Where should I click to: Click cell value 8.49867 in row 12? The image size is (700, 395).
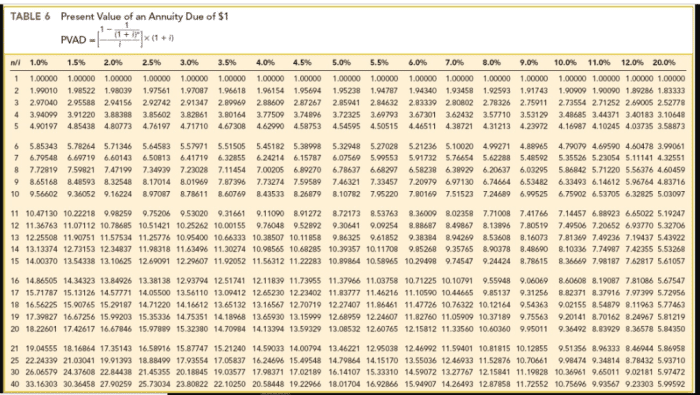point(459,225)
